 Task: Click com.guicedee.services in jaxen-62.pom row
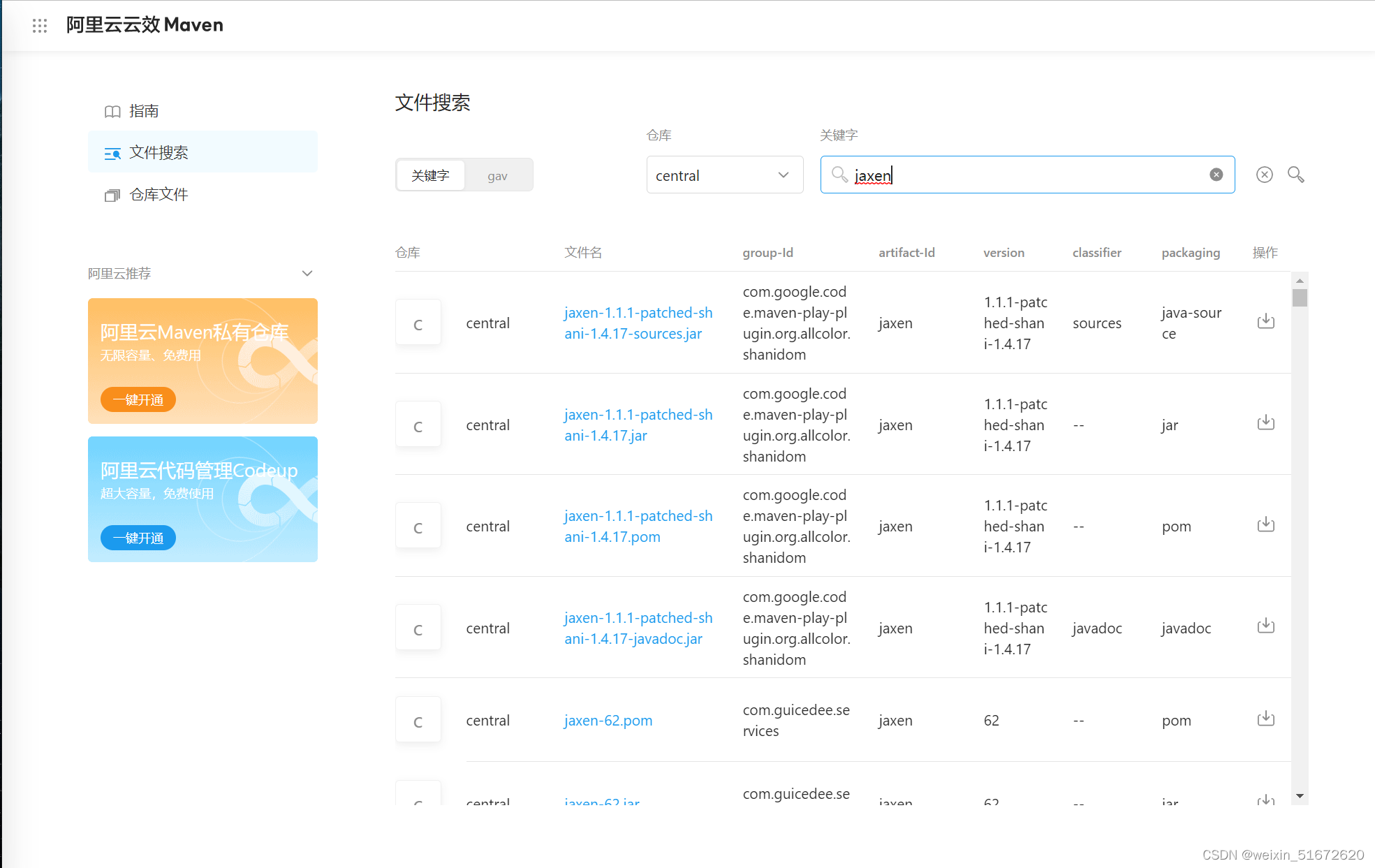[797, 721]
